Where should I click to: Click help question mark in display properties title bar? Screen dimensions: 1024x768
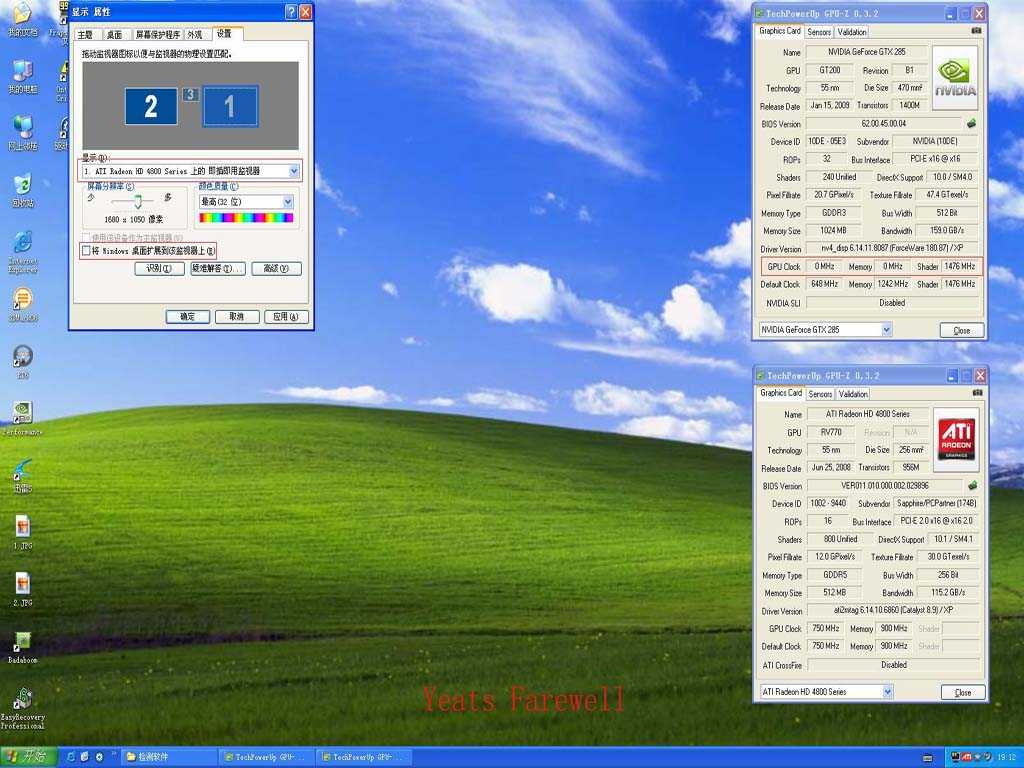pyautogui.click(x=291, y=12)
